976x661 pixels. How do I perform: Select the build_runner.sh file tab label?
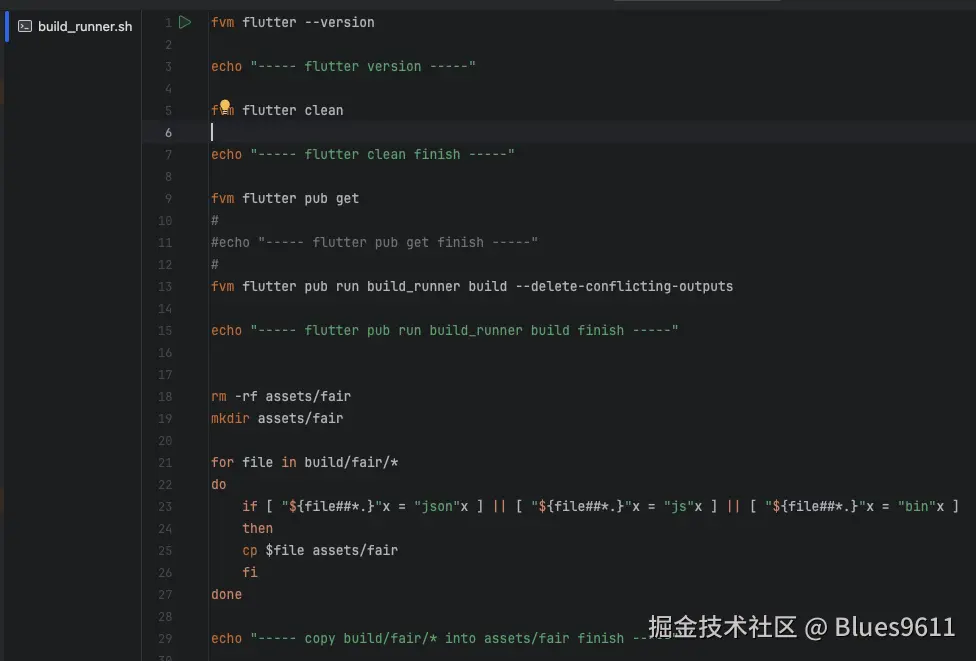coord(85,26)
